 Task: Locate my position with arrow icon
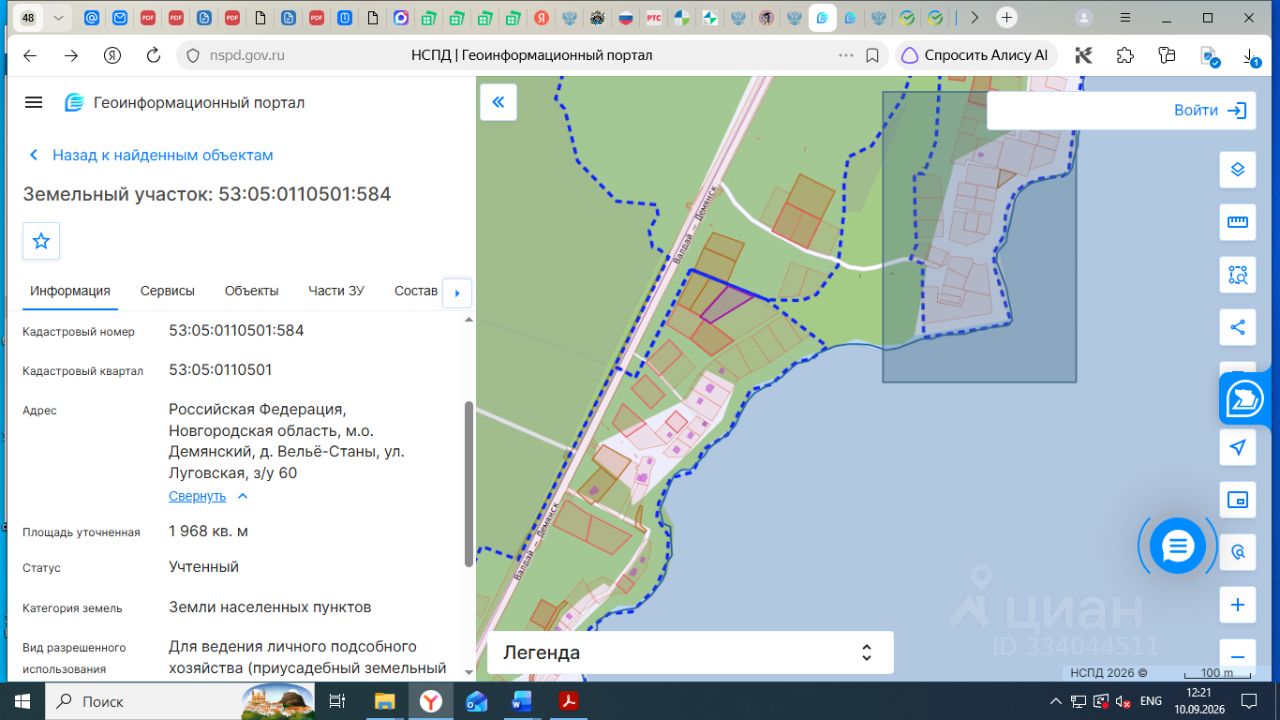click(x=1237, y=447)
